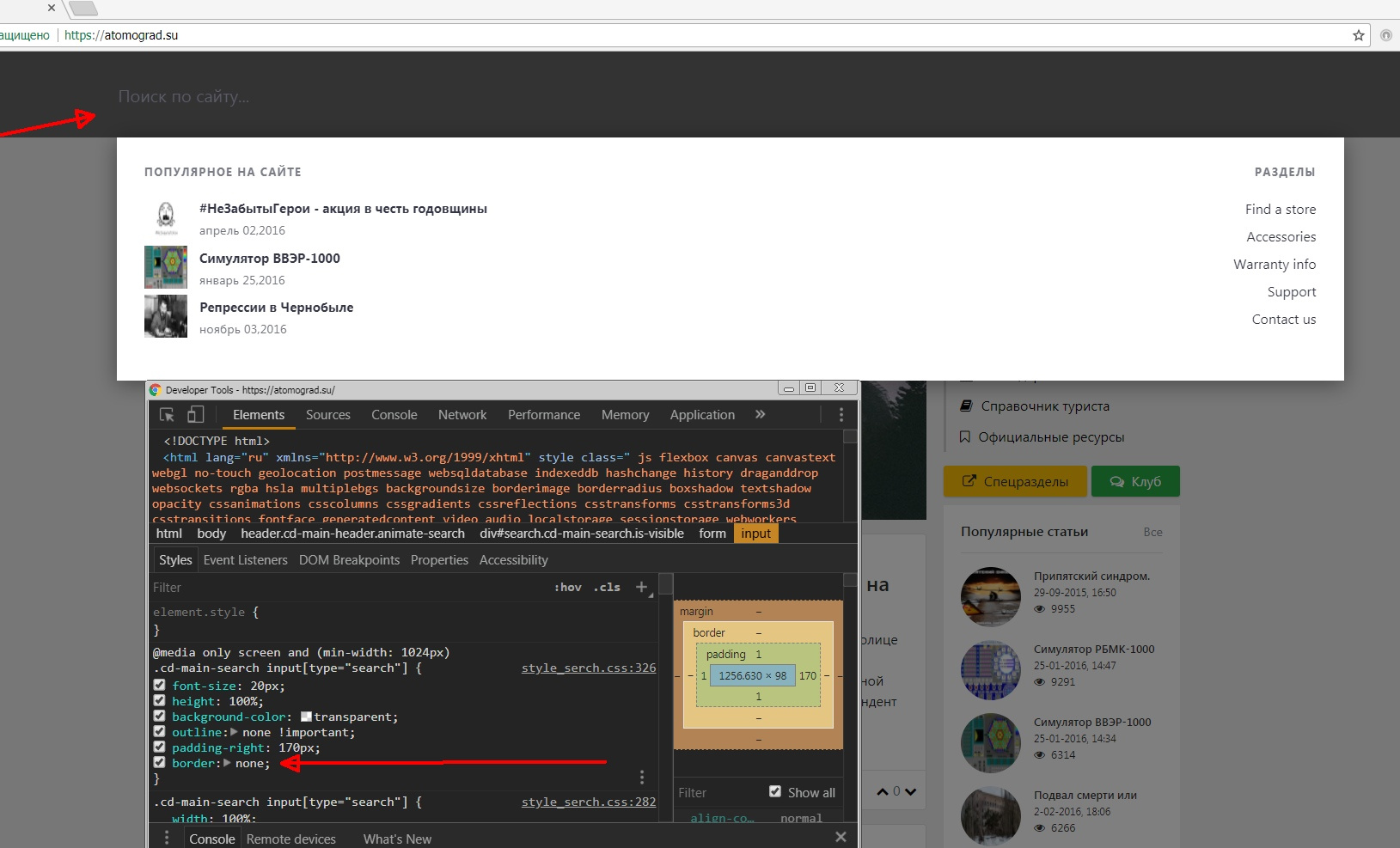The width and height of the screenshot is (1400, 848).
Task: Click the Contact us link
Action: click(1284, 319)
